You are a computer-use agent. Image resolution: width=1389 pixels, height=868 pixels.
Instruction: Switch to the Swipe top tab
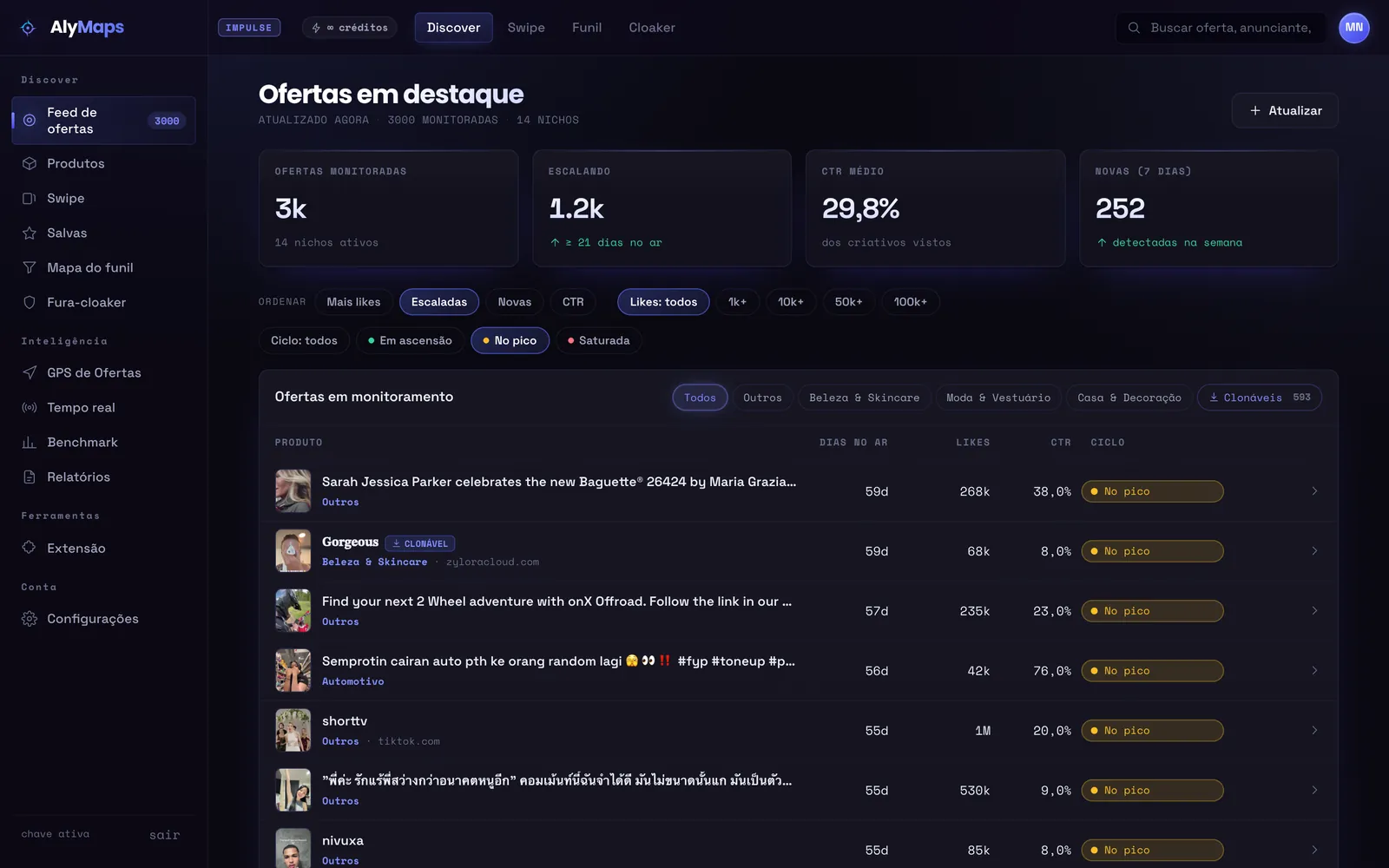[526, 28]
